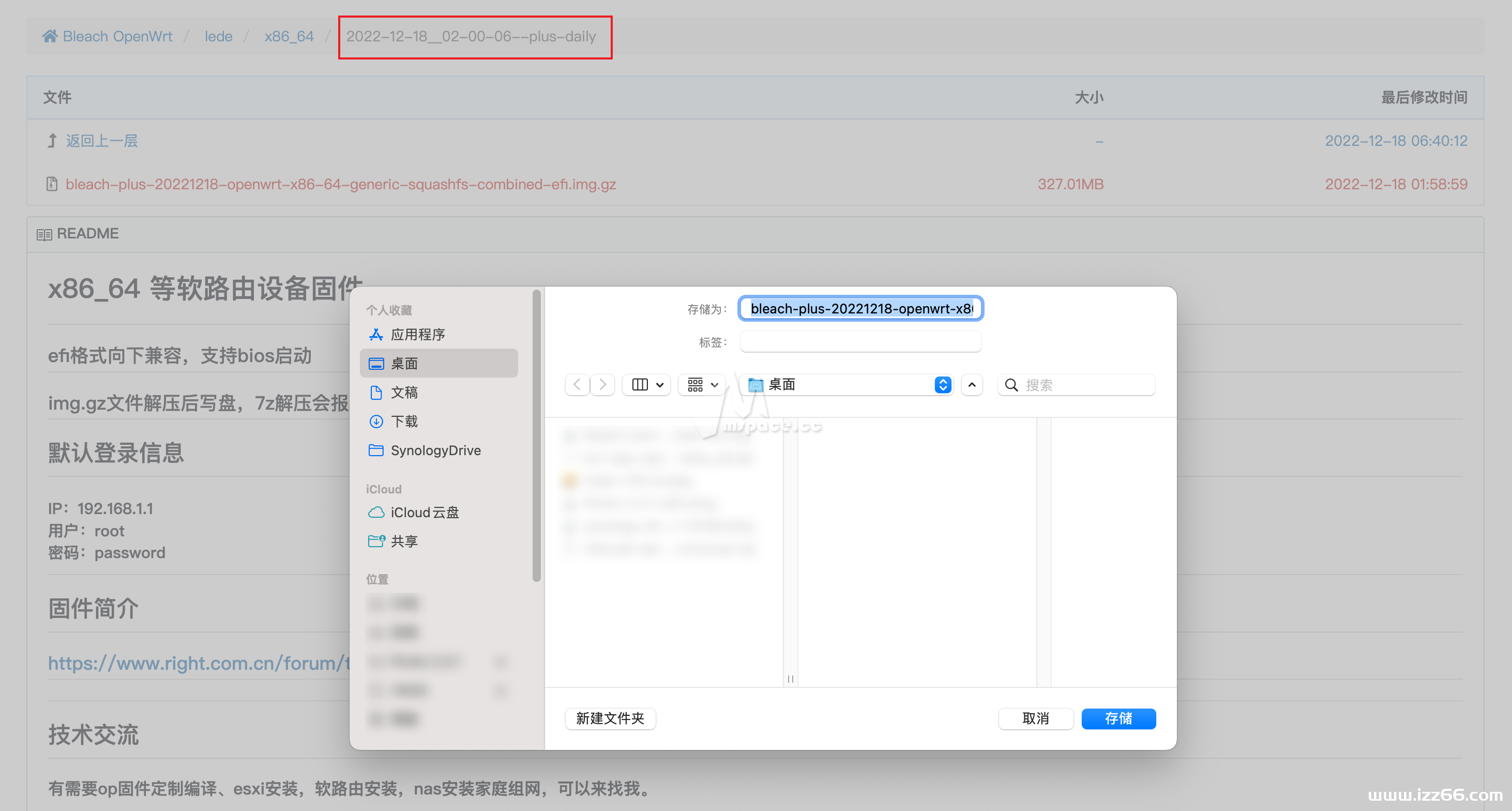Click the file icon before the img.gz filename
Screen dimensions: 1512x811
coord(52,184)
